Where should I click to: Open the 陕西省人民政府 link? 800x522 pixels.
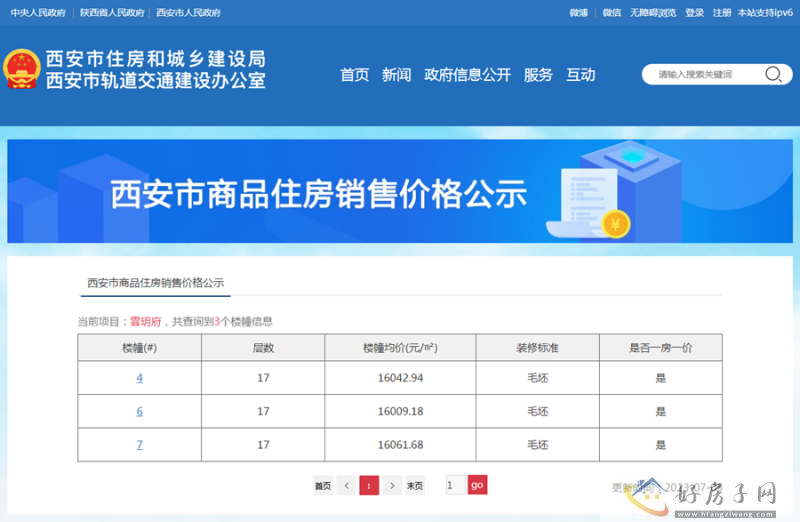pyautogui.click(x=112, y=13)
